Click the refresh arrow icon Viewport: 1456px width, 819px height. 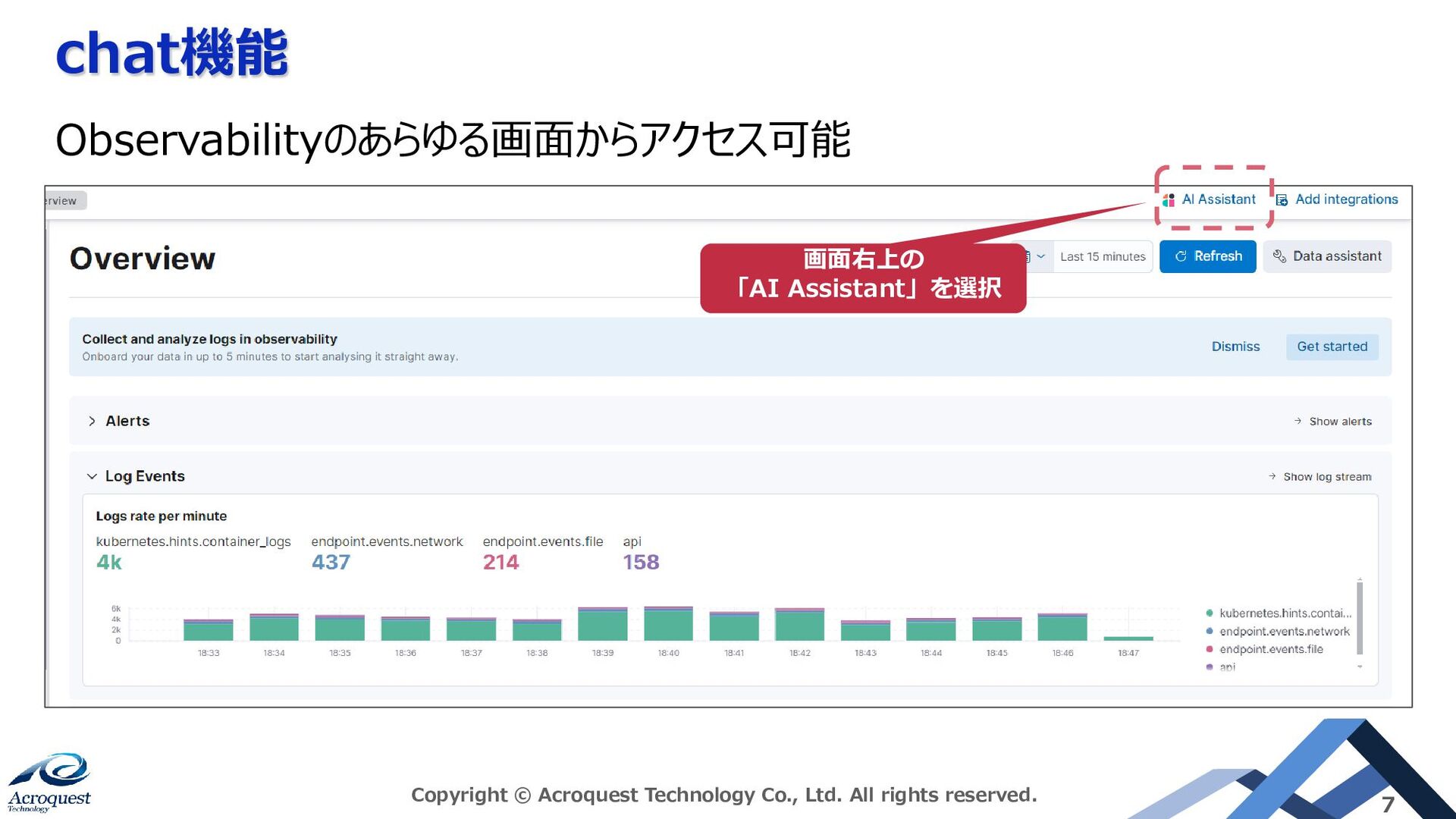tap(1181, 256)
